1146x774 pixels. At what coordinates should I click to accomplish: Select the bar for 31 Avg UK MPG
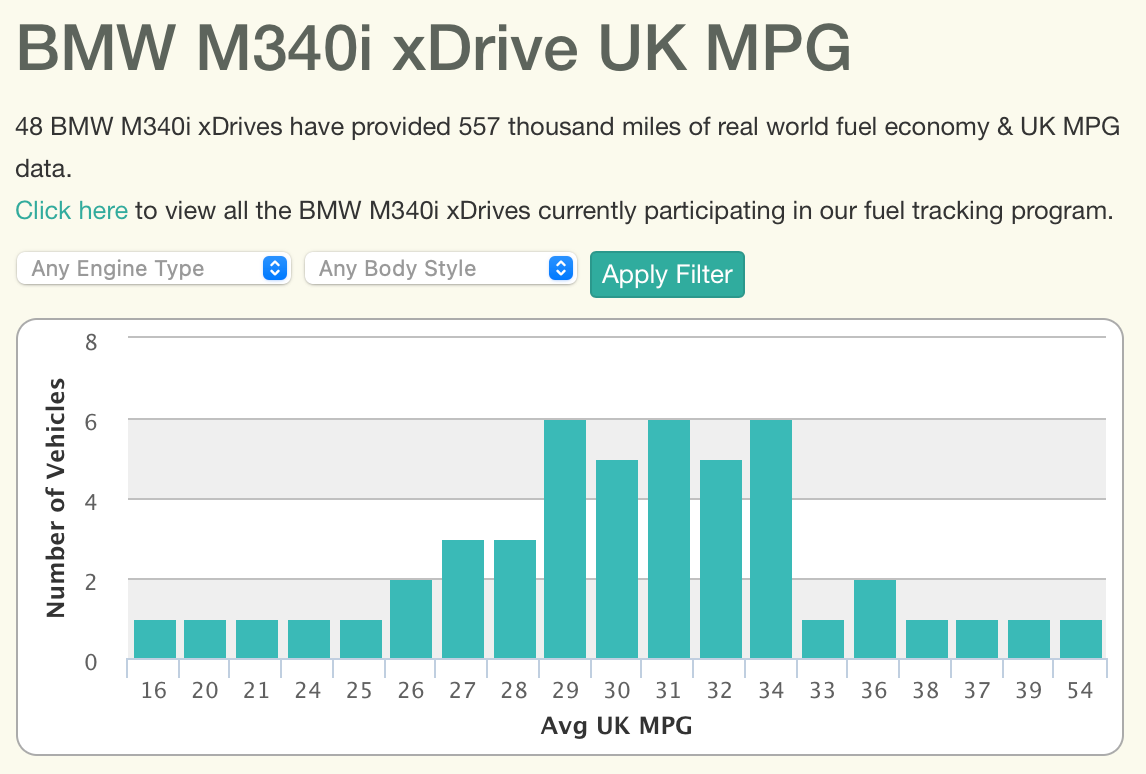click(669, 539)
